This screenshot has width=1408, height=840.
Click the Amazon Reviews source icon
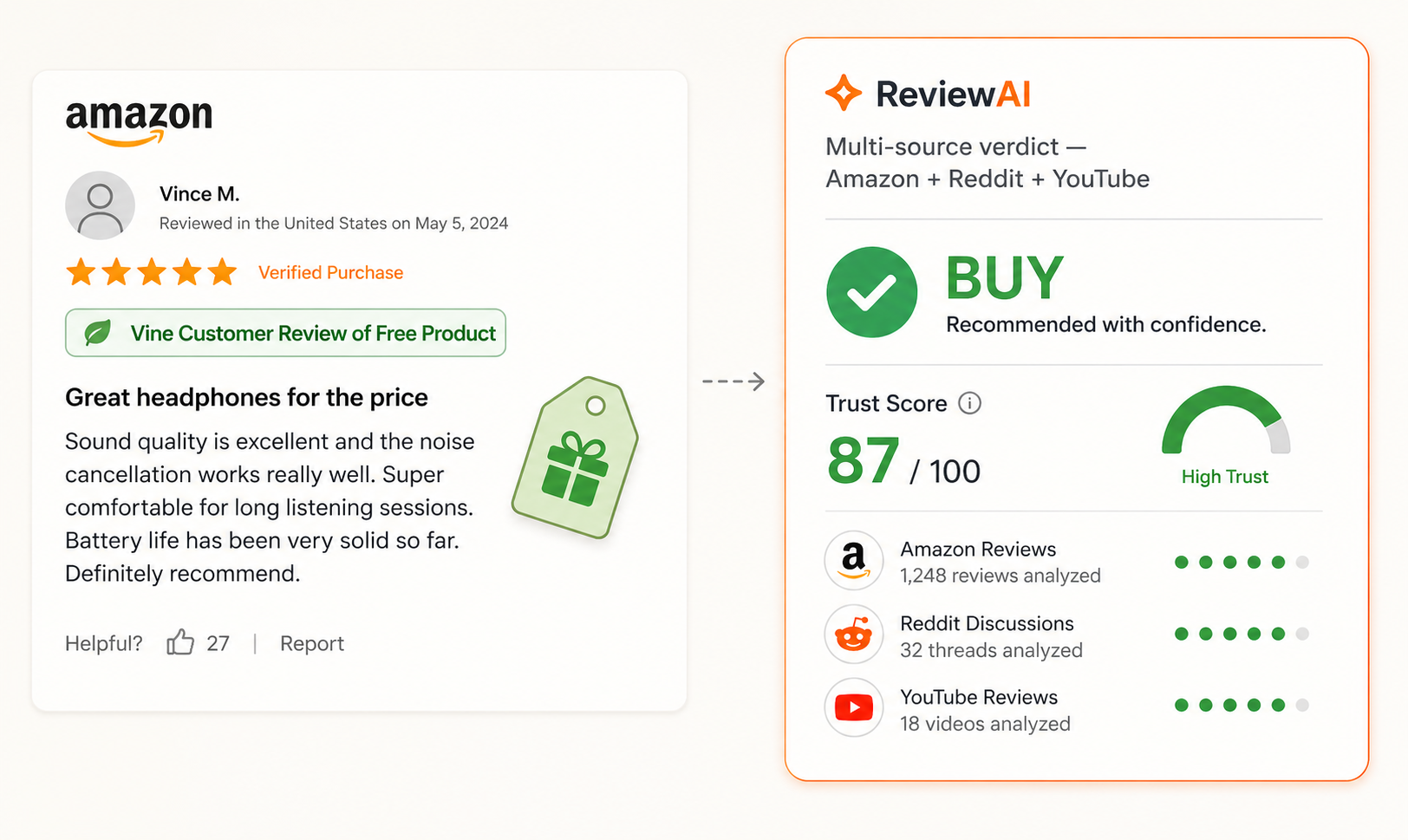tap(854, 561)
